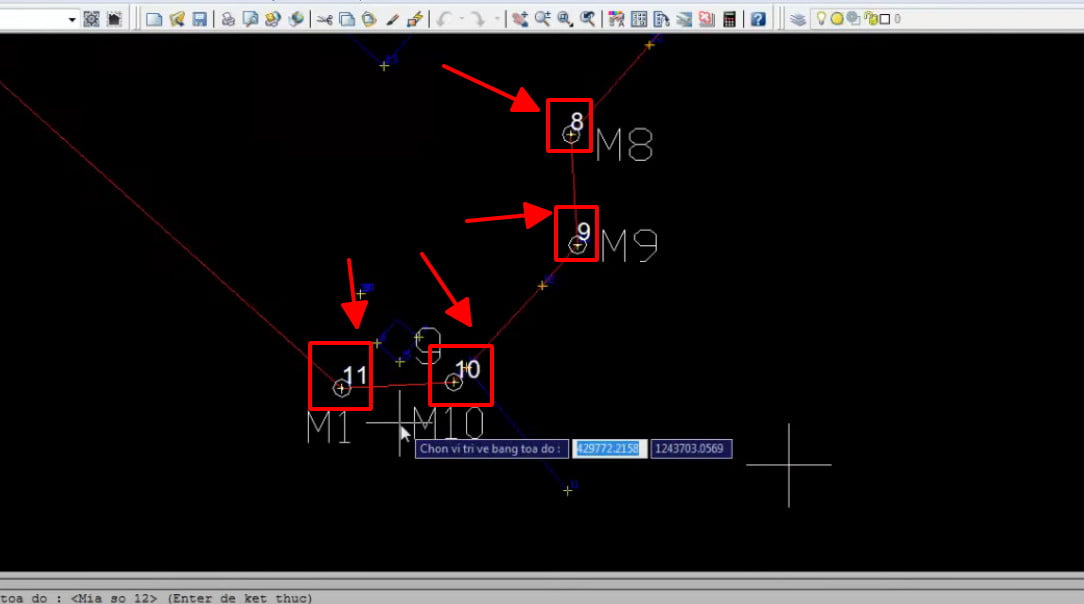Screen dimensions: 1084x604
Task: Return to Zoom Previous view
Action: [588, 19]
